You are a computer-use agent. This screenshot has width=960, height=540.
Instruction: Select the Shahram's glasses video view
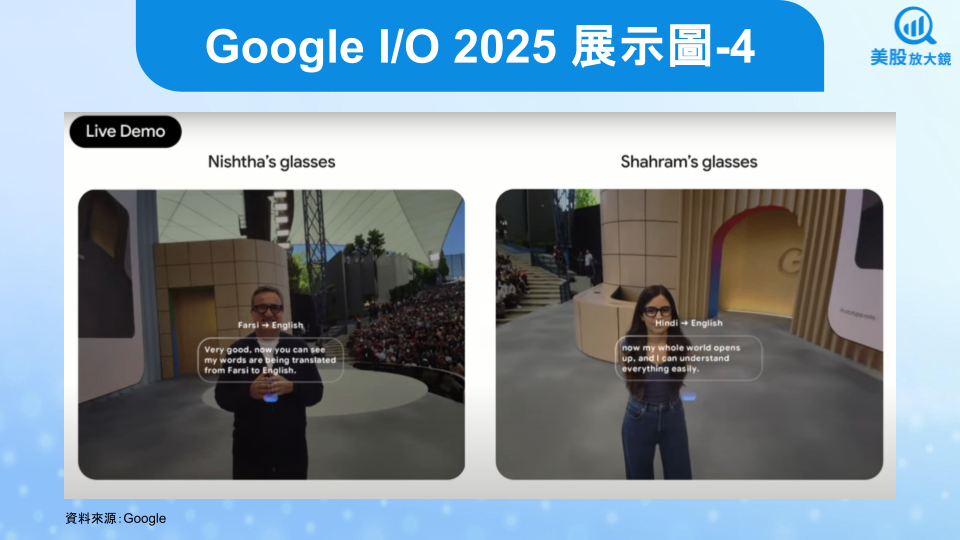click(689, 334)
